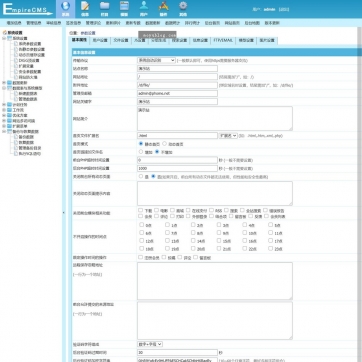
Task: Open the transfer protocol dropdown
Action: (156, 60)
